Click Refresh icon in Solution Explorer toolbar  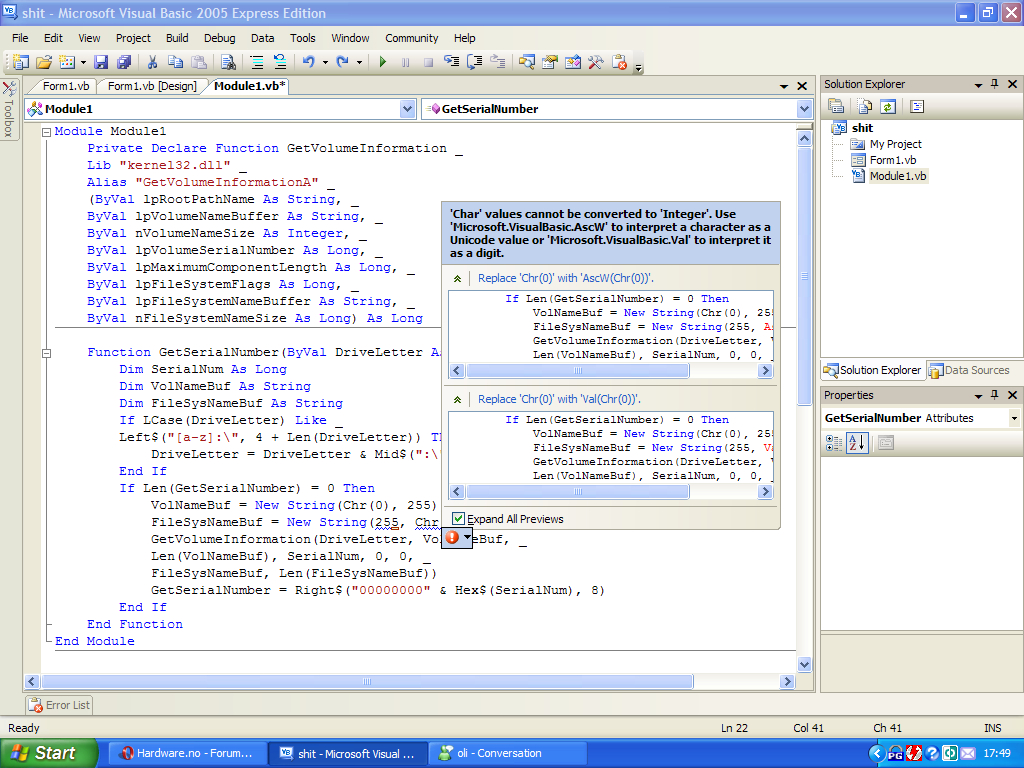click(x=888, y=106)
